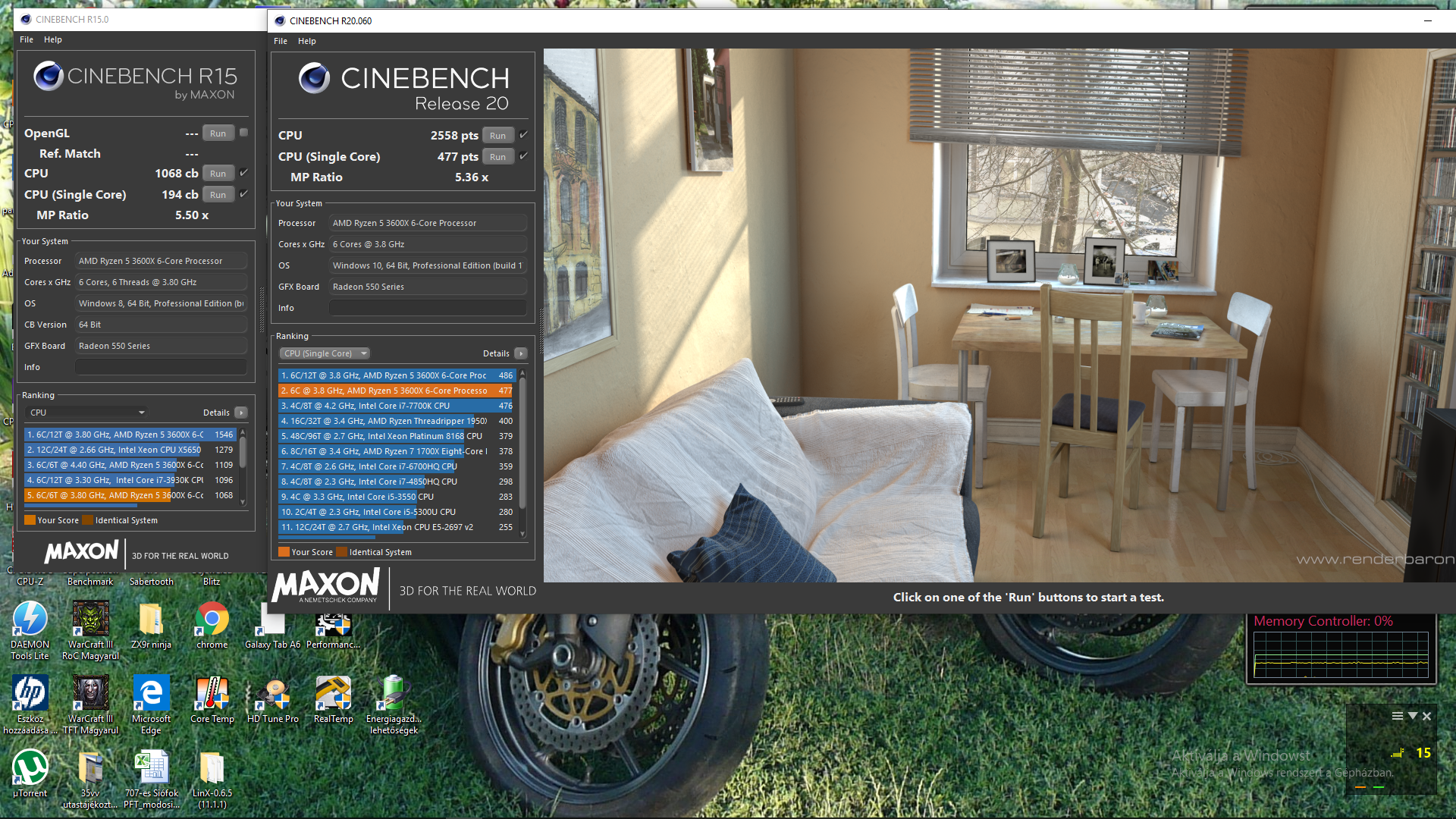Image resolution: width=1456 pixels, height=819 pixels.
Task: Click the CINEBENCH R15 title bar logo
Action: [x=26, y=19]
